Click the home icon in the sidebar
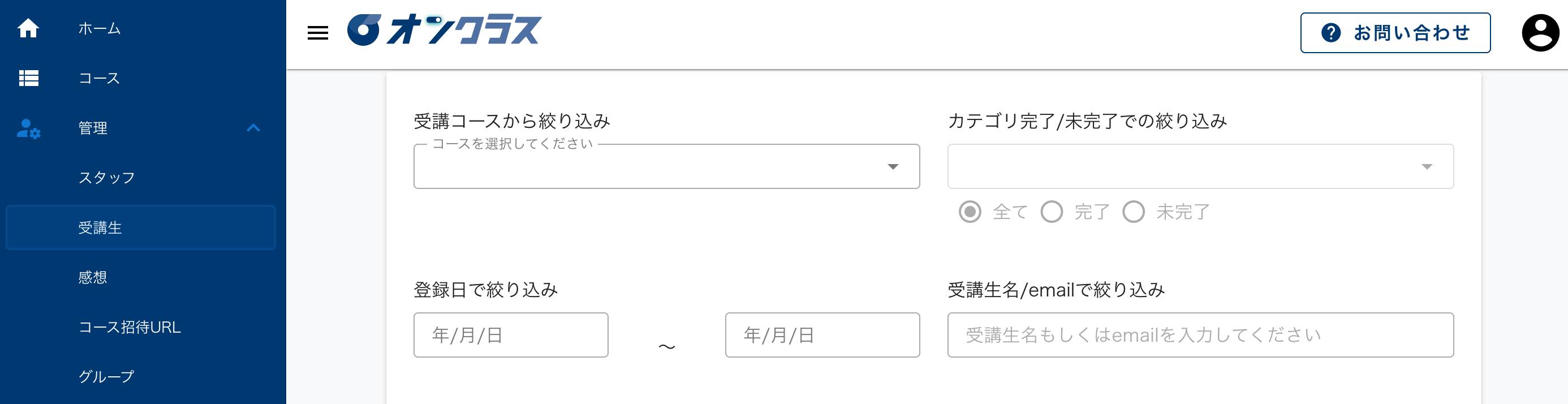1568x404 pixels. pos(29,28)
